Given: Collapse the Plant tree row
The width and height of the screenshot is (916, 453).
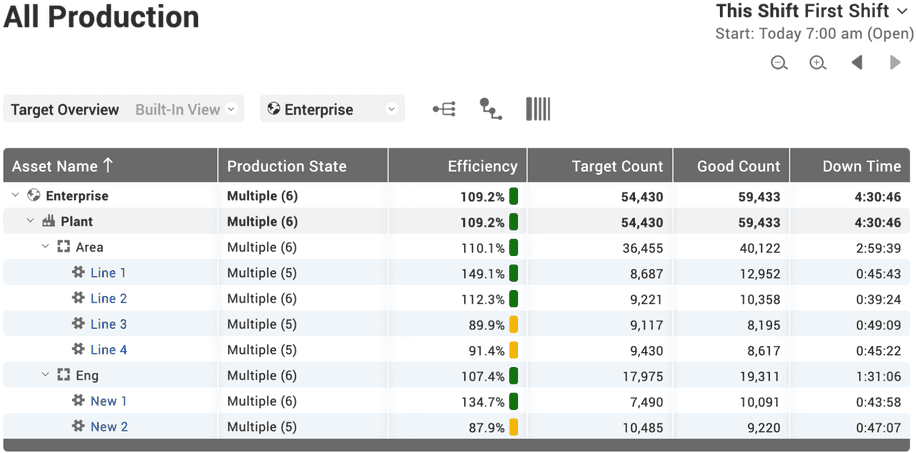Looking at the screenshot, I should coord(30,222).
